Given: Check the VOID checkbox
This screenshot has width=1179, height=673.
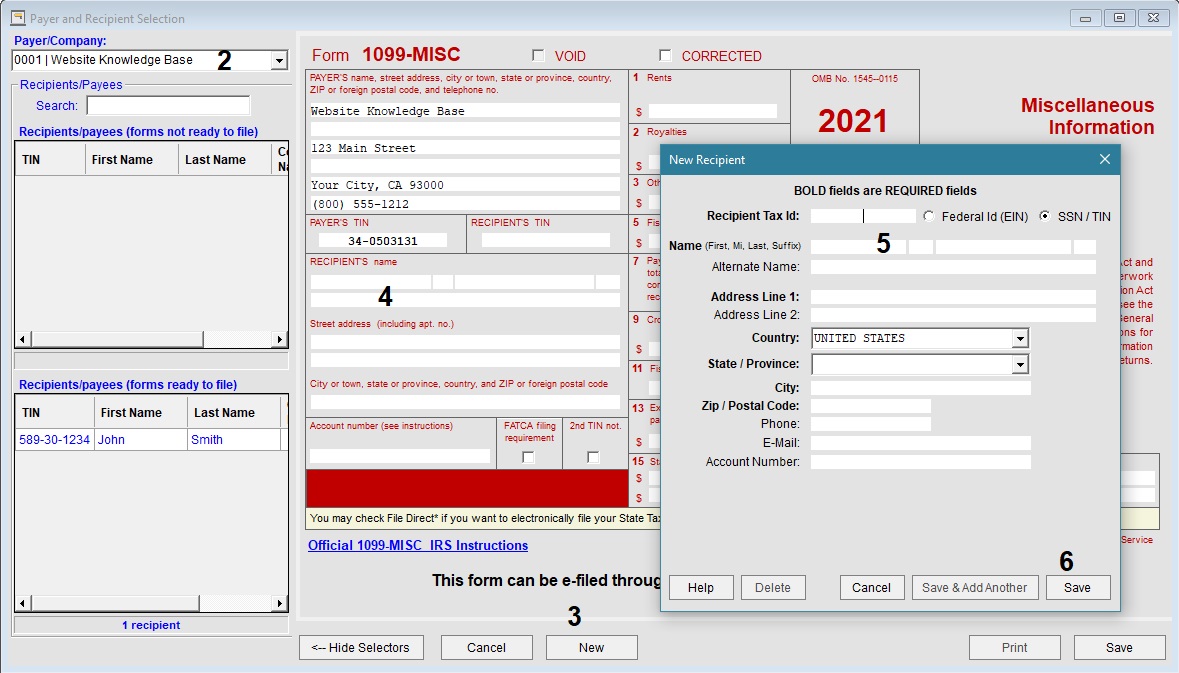Looking at the screenshot, I should pyautogui.click(x=538, y=56).
